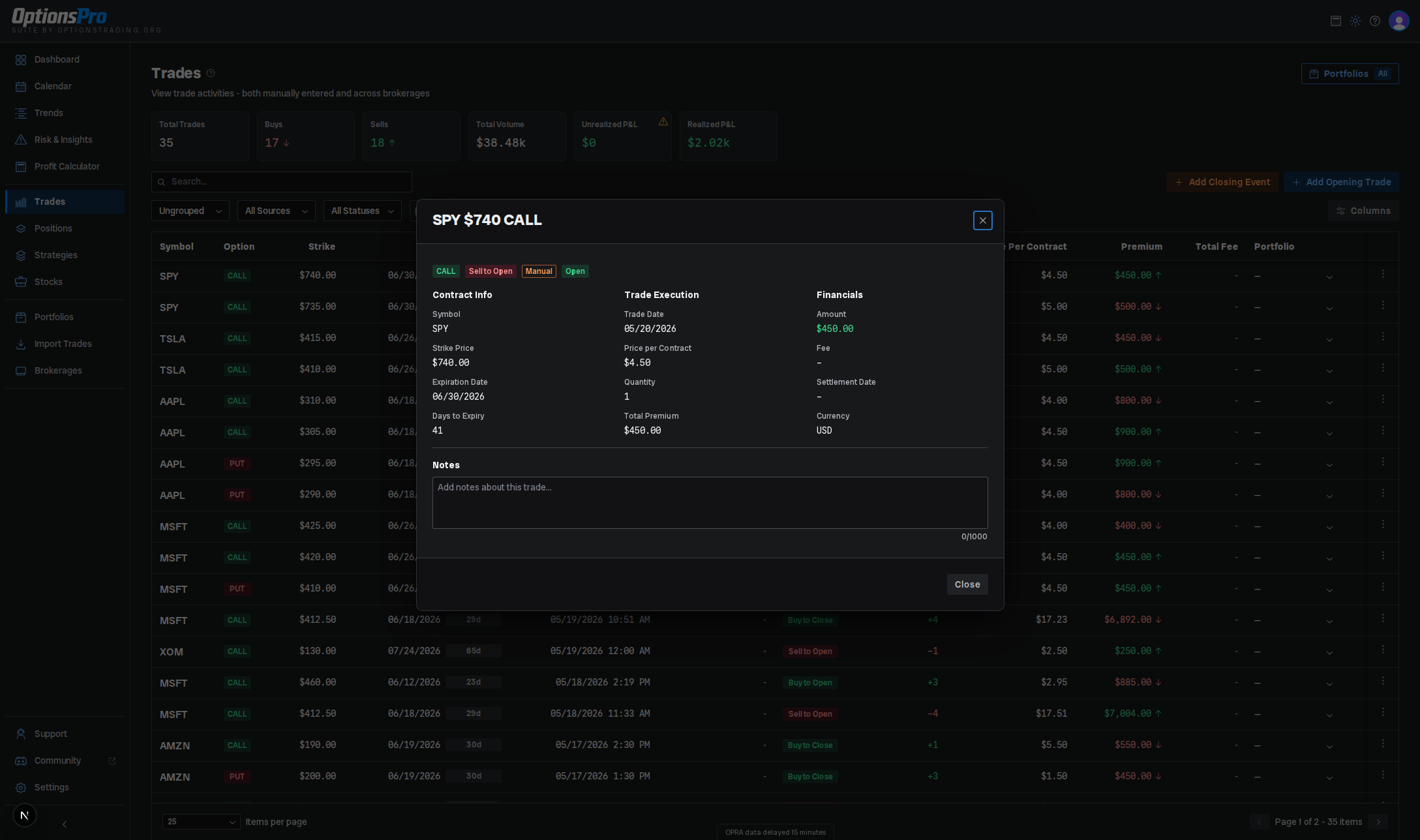The height and width of the screenshot is (840, 1420).
Task: Open the items per page dropdown
Action: coord(201,822)
